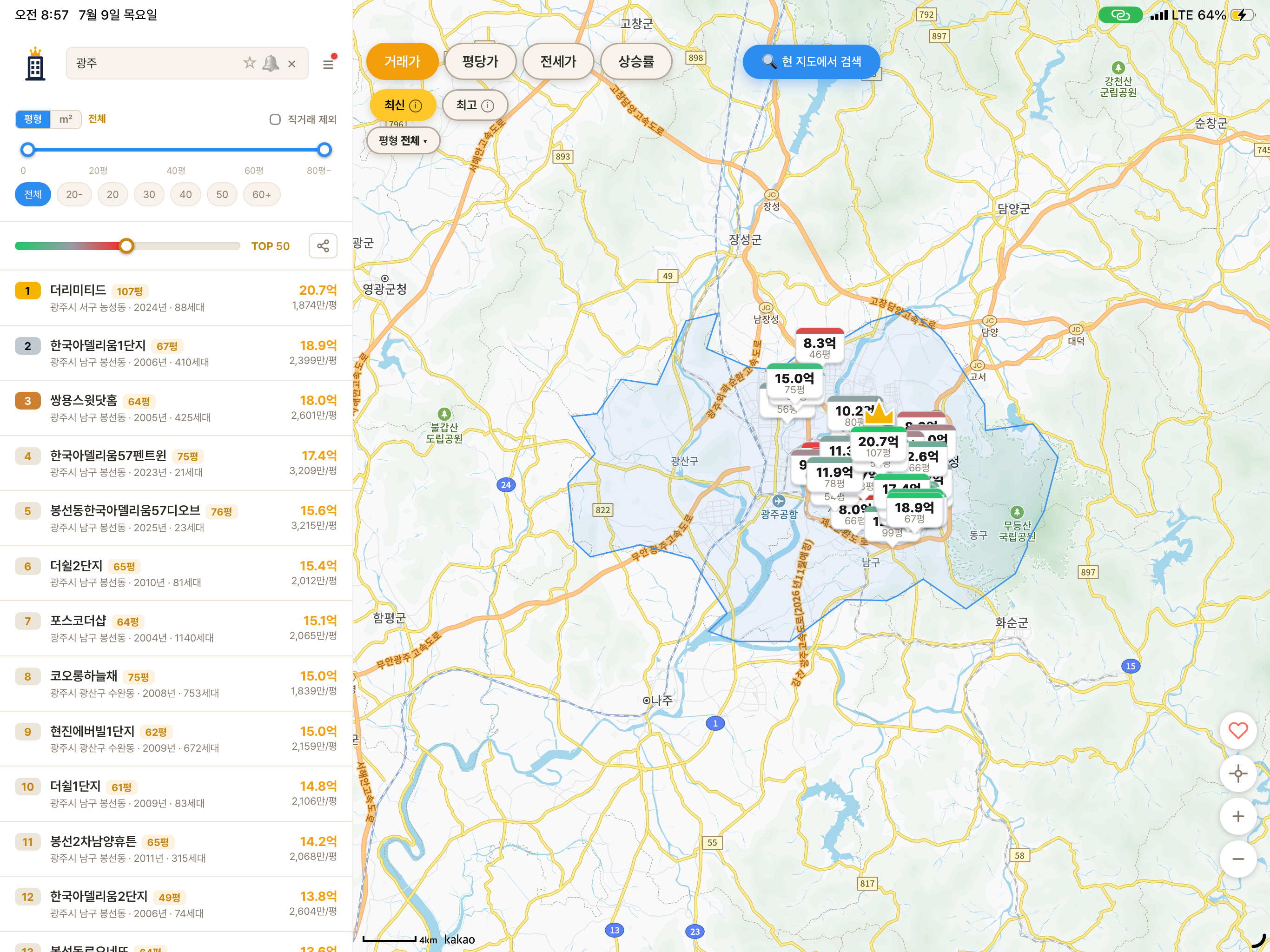Switch unit toggle to 평형
This screenshot has width=1270, height=952.
coord(33,119)
